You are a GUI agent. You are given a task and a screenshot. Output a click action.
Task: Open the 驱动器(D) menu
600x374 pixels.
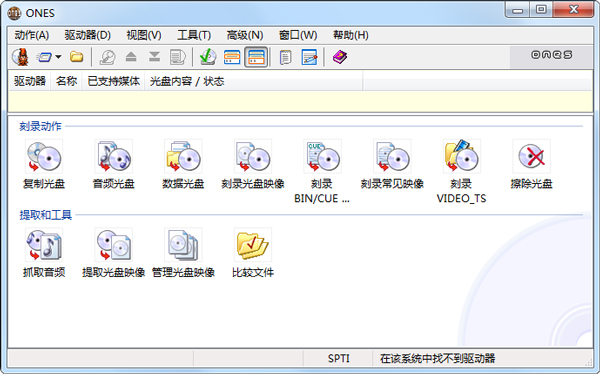click(x=88, y=35)
